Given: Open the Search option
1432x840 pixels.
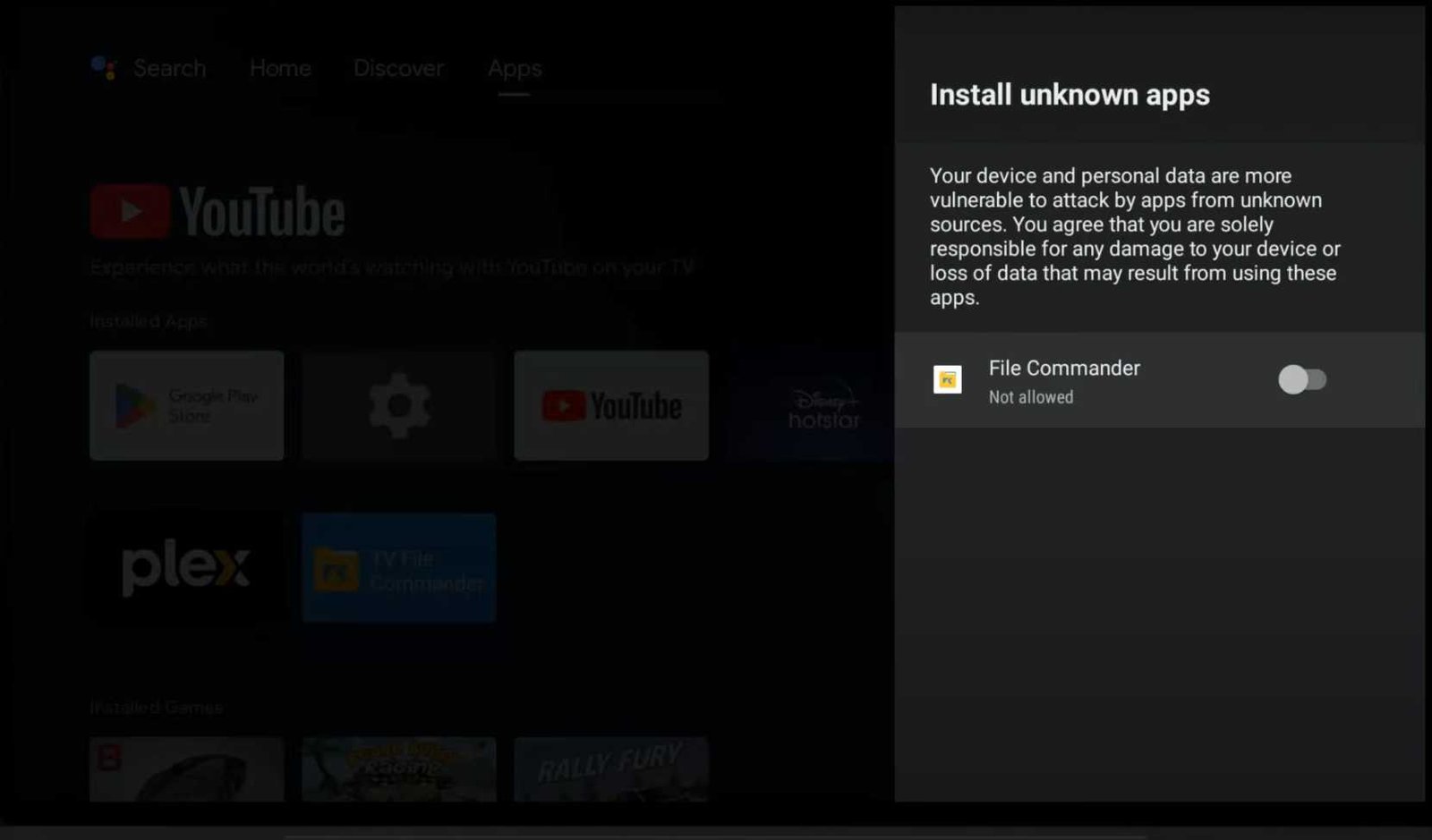Looking at the screenshot, I should 169,68.
